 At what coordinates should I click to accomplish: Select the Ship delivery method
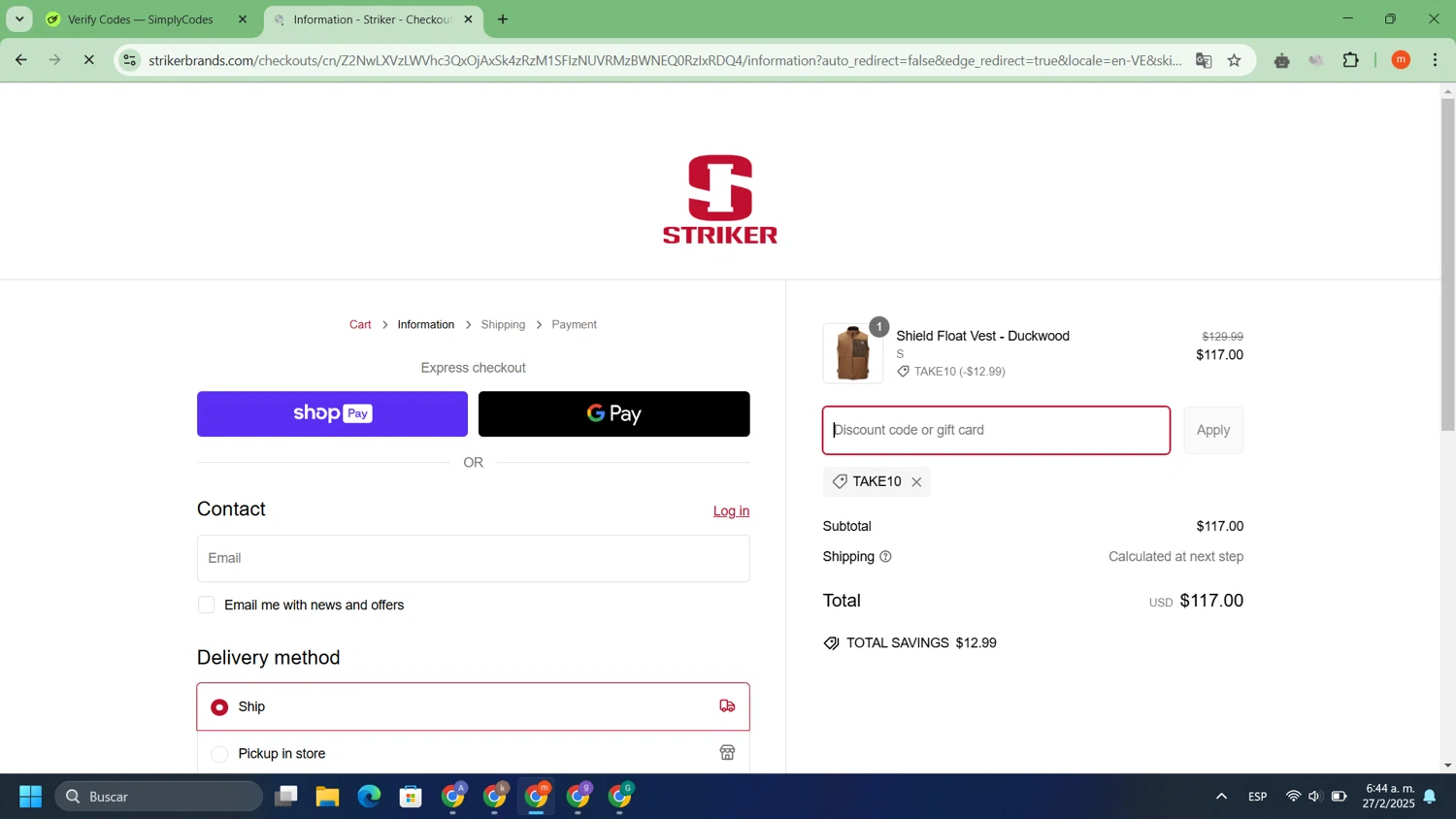[x=473, y=706]
